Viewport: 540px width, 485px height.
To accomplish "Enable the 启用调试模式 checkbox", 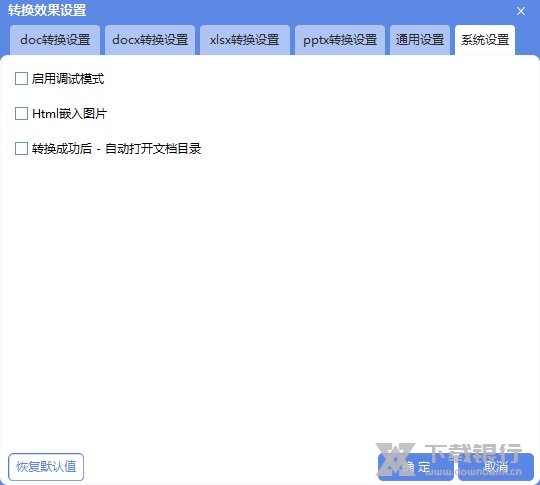I will pos(21,79).
